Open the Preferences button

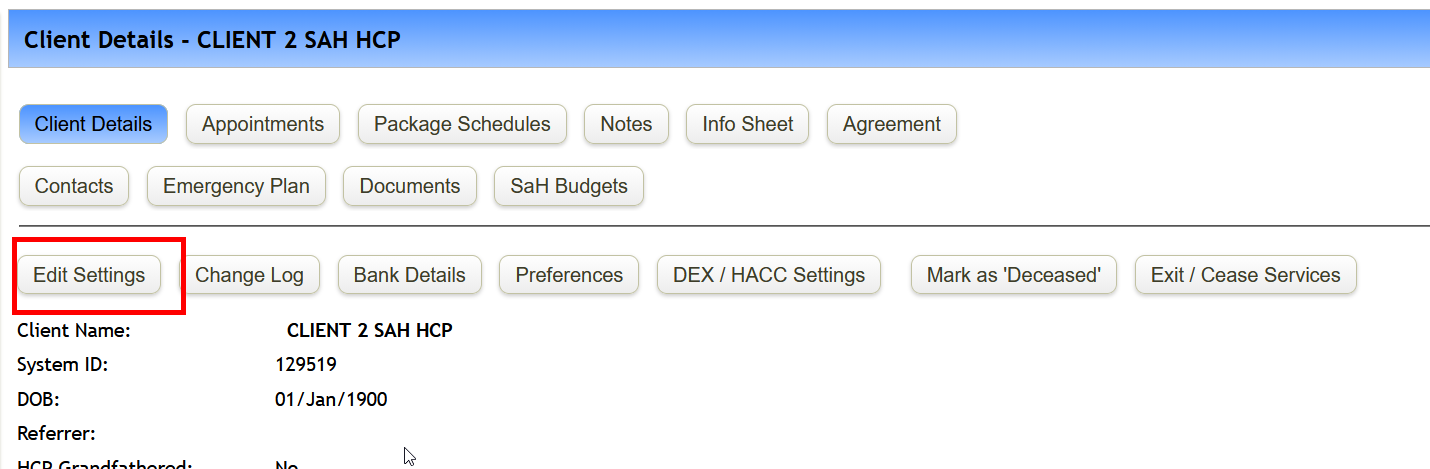point(569,276)
